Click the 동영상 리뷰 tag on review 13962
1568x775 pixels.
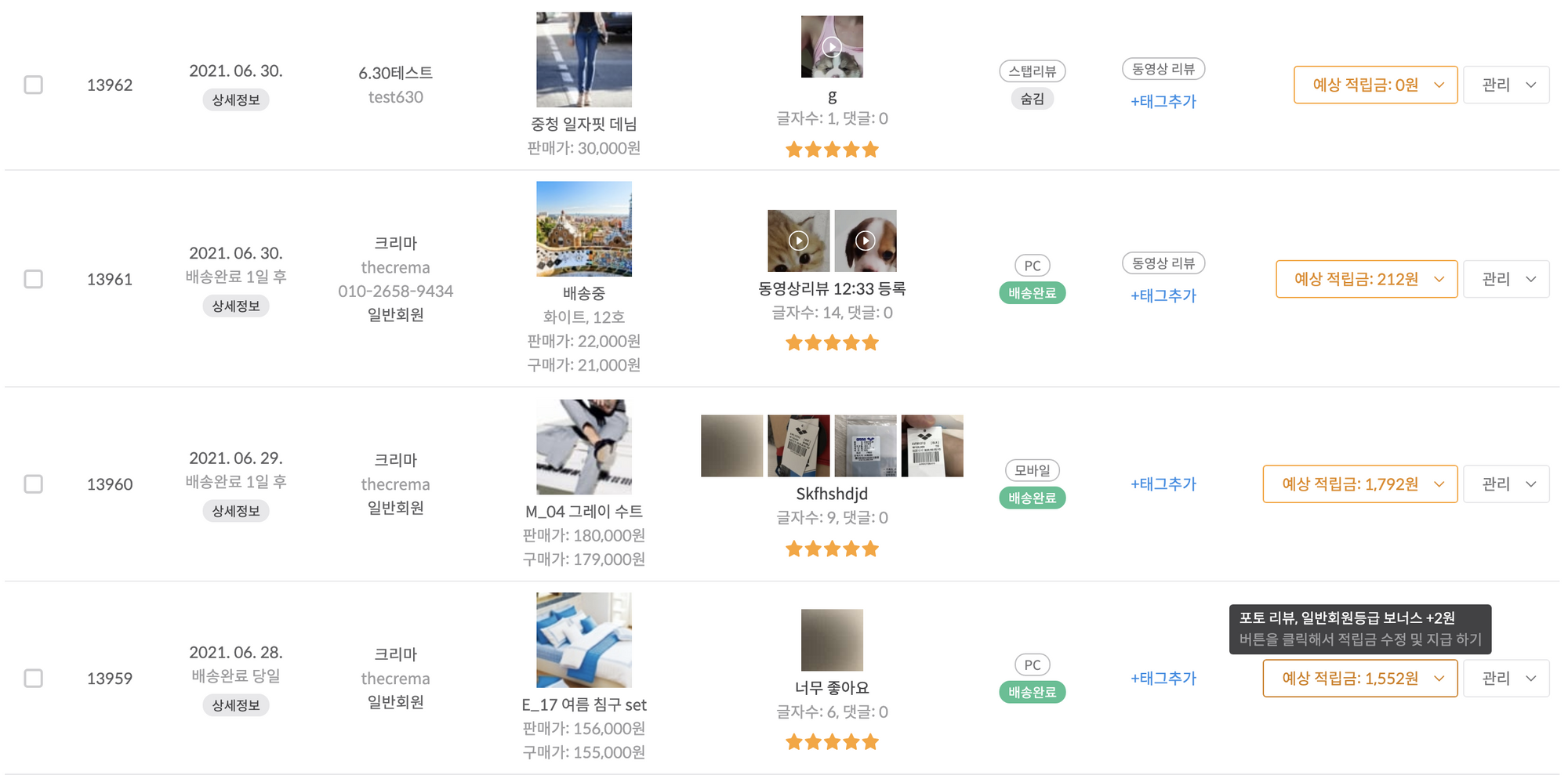pos(1163,69)
